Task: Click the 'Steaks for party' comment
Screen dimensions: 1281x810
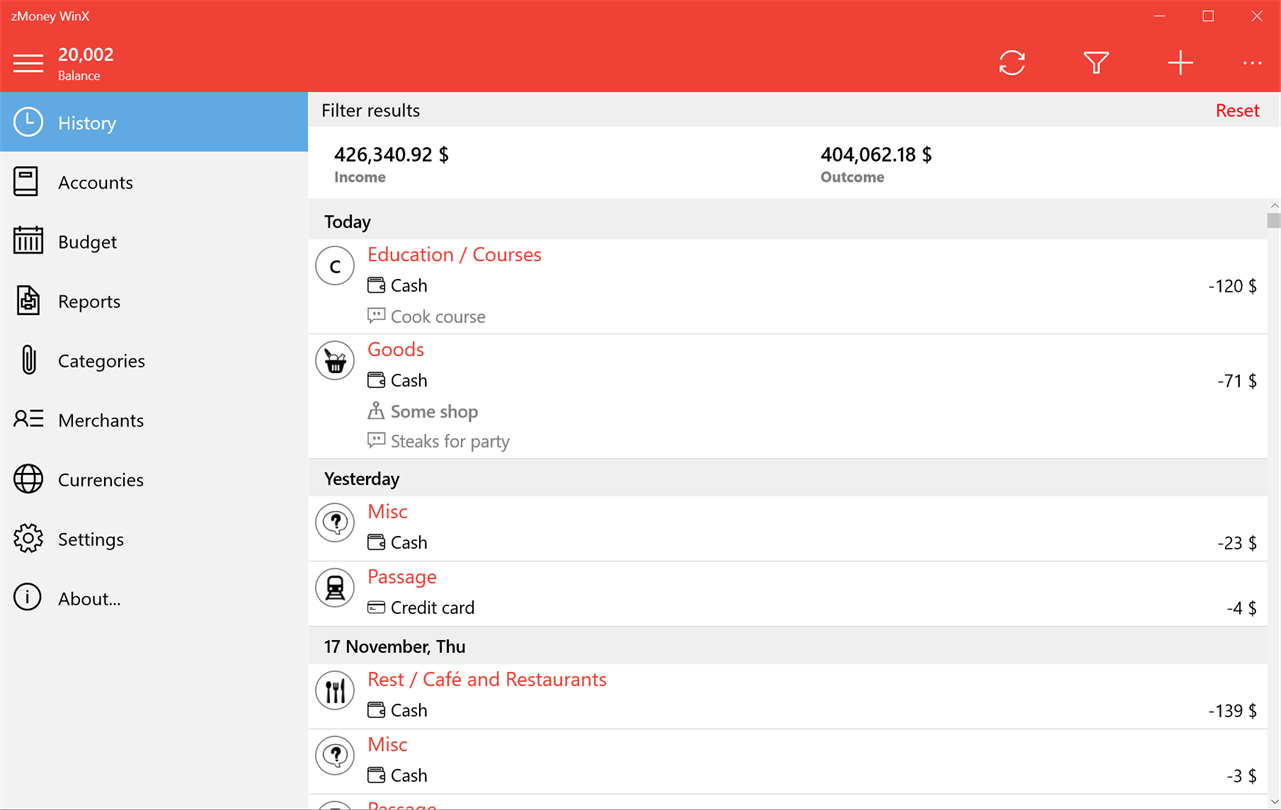Action: pos(450,442)
